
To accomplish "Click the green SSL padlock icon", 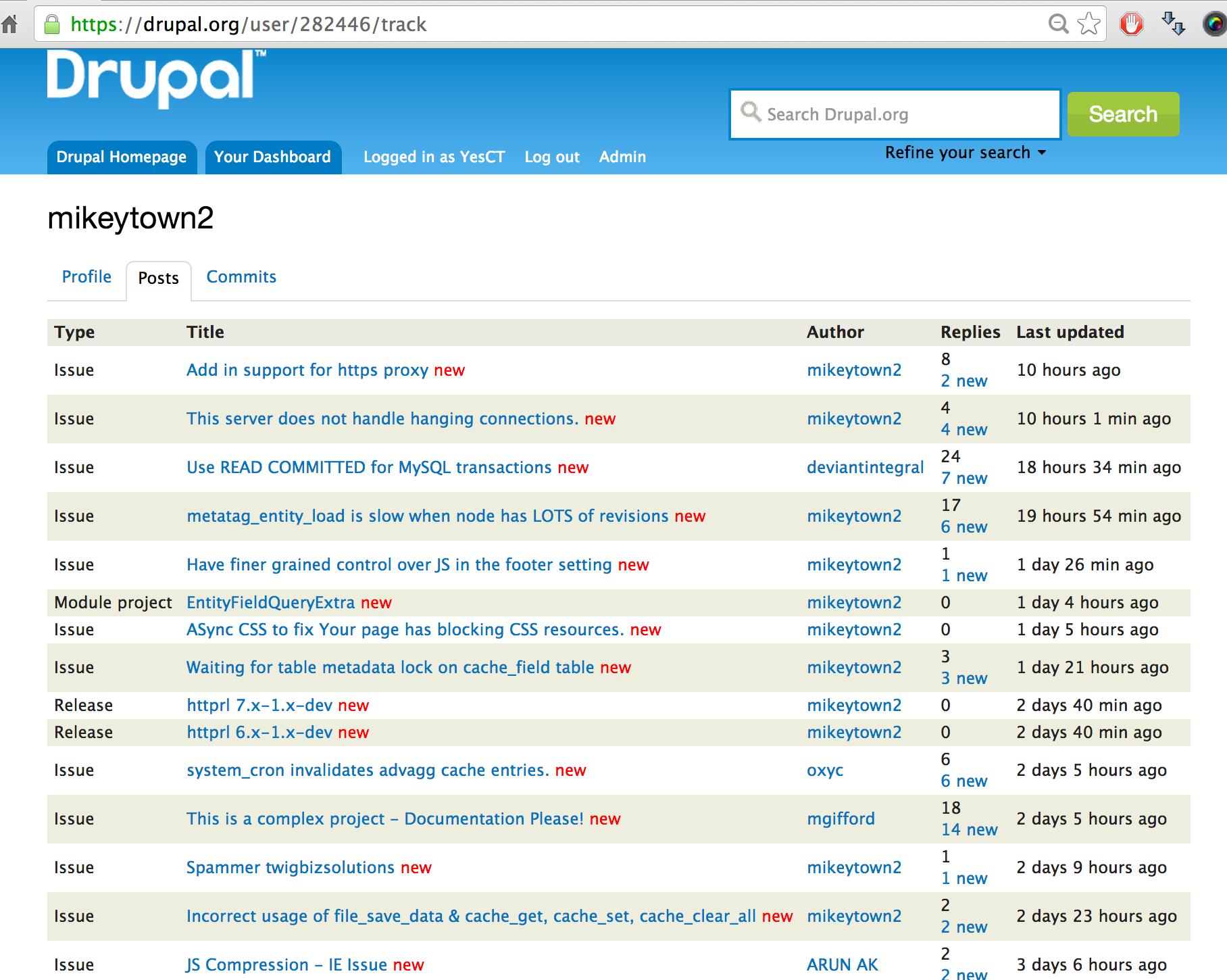I will coord(52,24).
